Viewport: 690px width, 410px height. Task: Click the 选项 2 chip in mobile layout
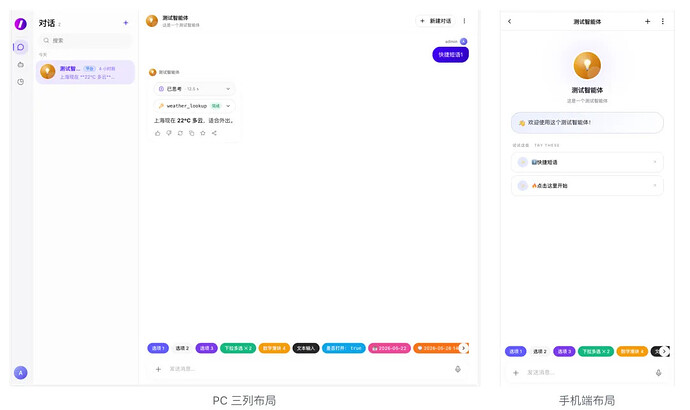pos(540,351)
